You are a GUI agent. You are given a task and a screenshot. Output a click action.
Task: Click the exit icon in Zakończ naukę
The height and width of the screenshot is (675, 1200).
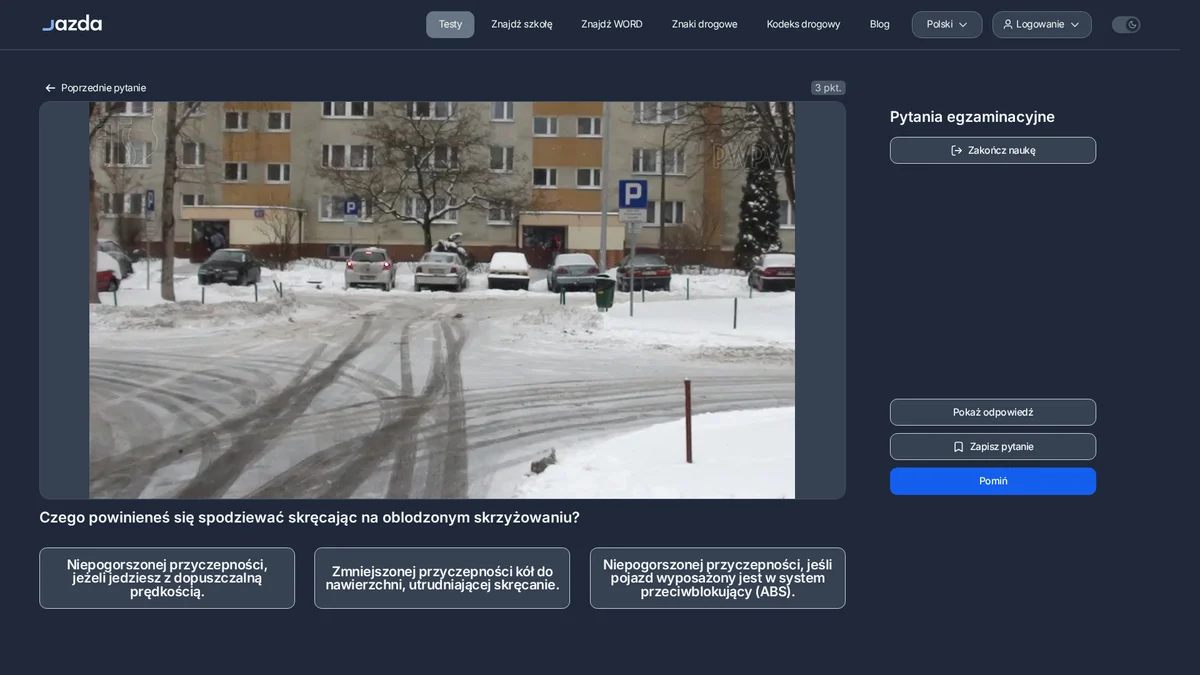(956, 150)
